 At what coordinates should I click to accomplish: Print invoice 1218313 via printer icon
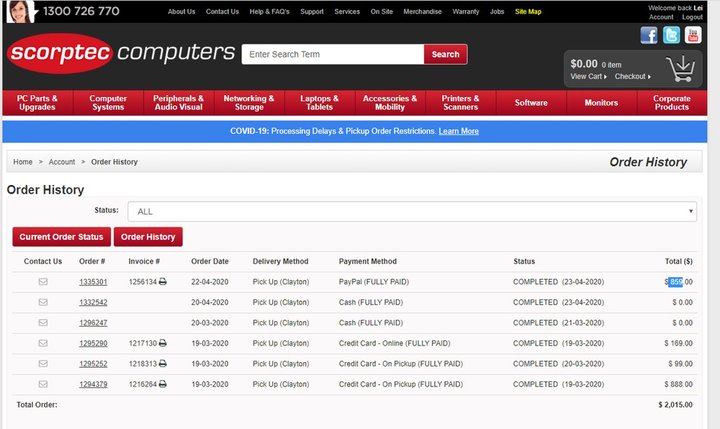click(163, 363)
